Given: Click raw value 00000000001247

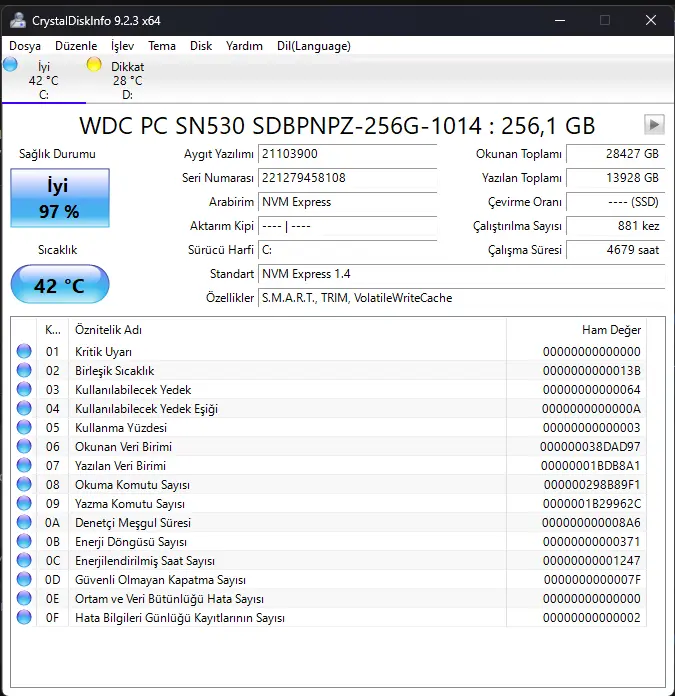Looking at the screenshot, I should [x=592, y=561].
